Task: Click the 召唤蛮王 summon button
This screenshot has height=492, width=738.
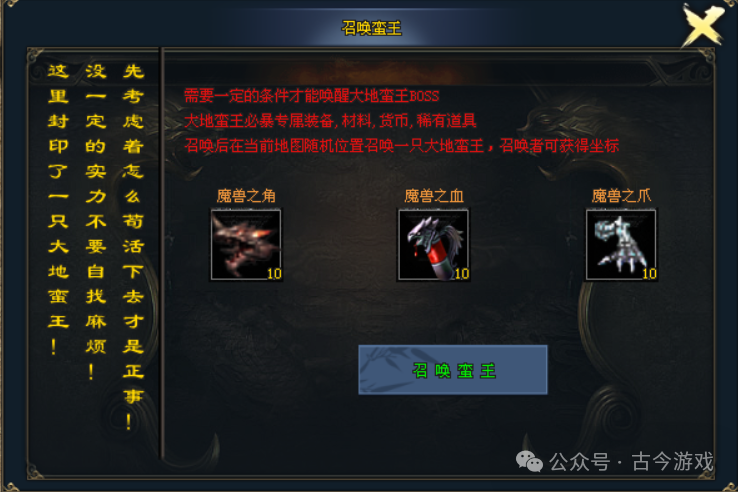Action: tap(453, 370)
